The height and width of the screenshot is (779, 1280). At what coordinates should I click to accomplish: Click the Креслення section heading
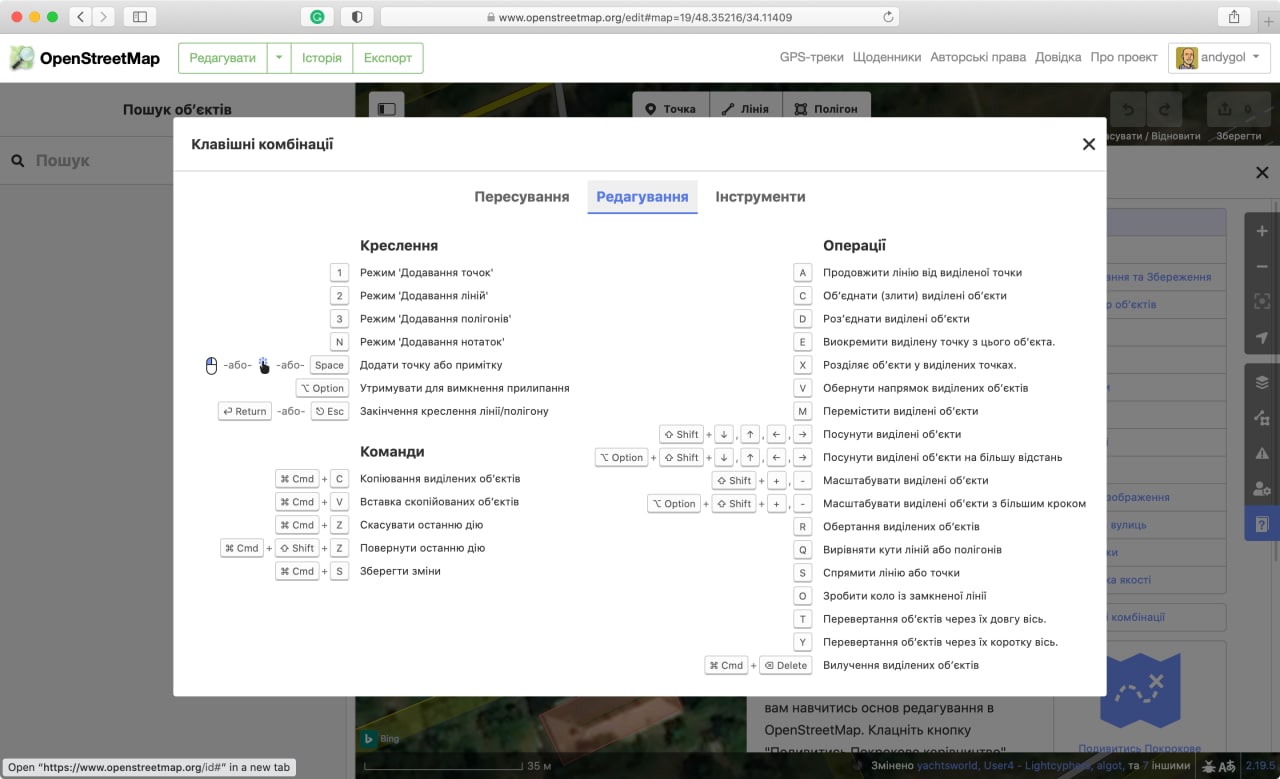point(399,245)
